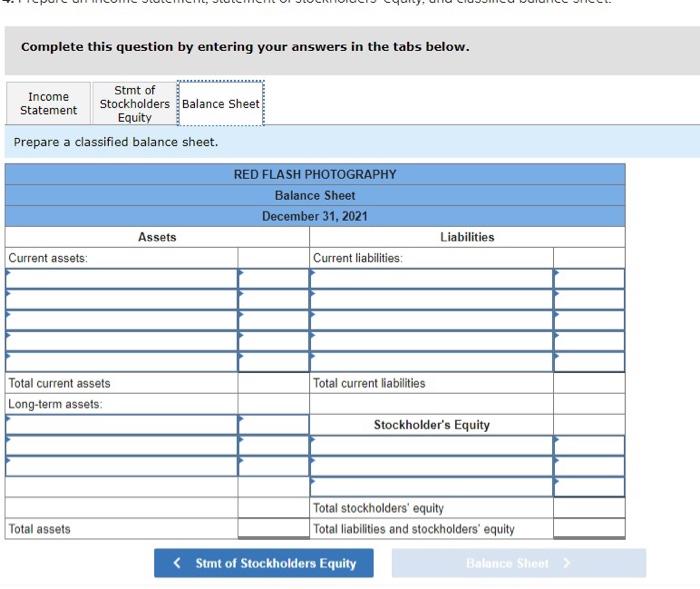The height and width of the screenshot is (589, 700).
Task: Click fourth current liabilities amount field
Action: coord(589,341)
